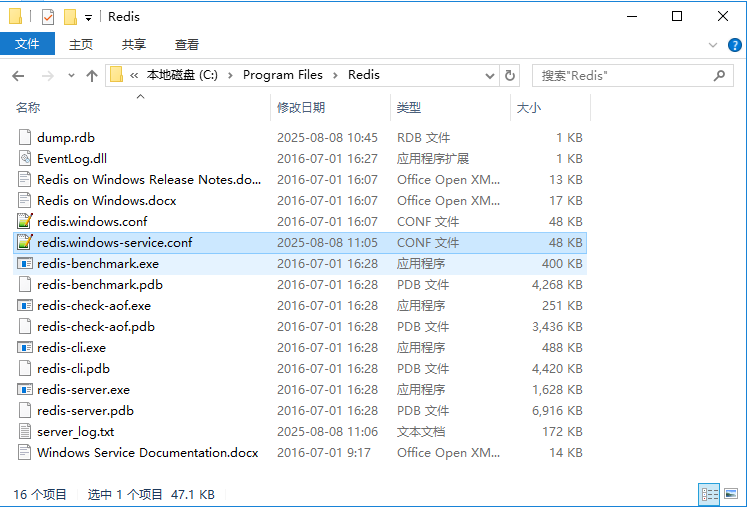747x507 pixels.
Task: Open the 主页 ribbon tab
Action: (x=81, y=44)
